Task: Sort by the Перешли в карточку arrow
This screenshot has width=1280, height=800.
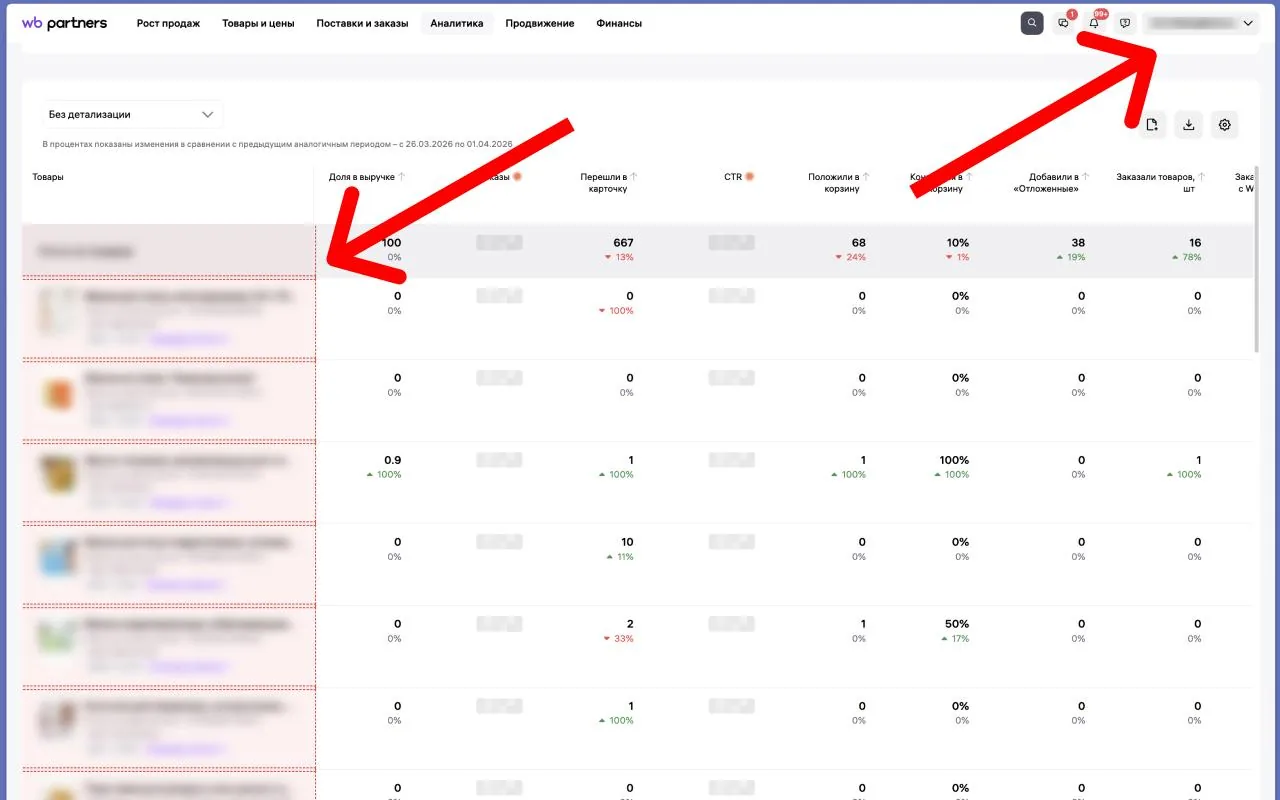Action: click(x=634, y=177)
